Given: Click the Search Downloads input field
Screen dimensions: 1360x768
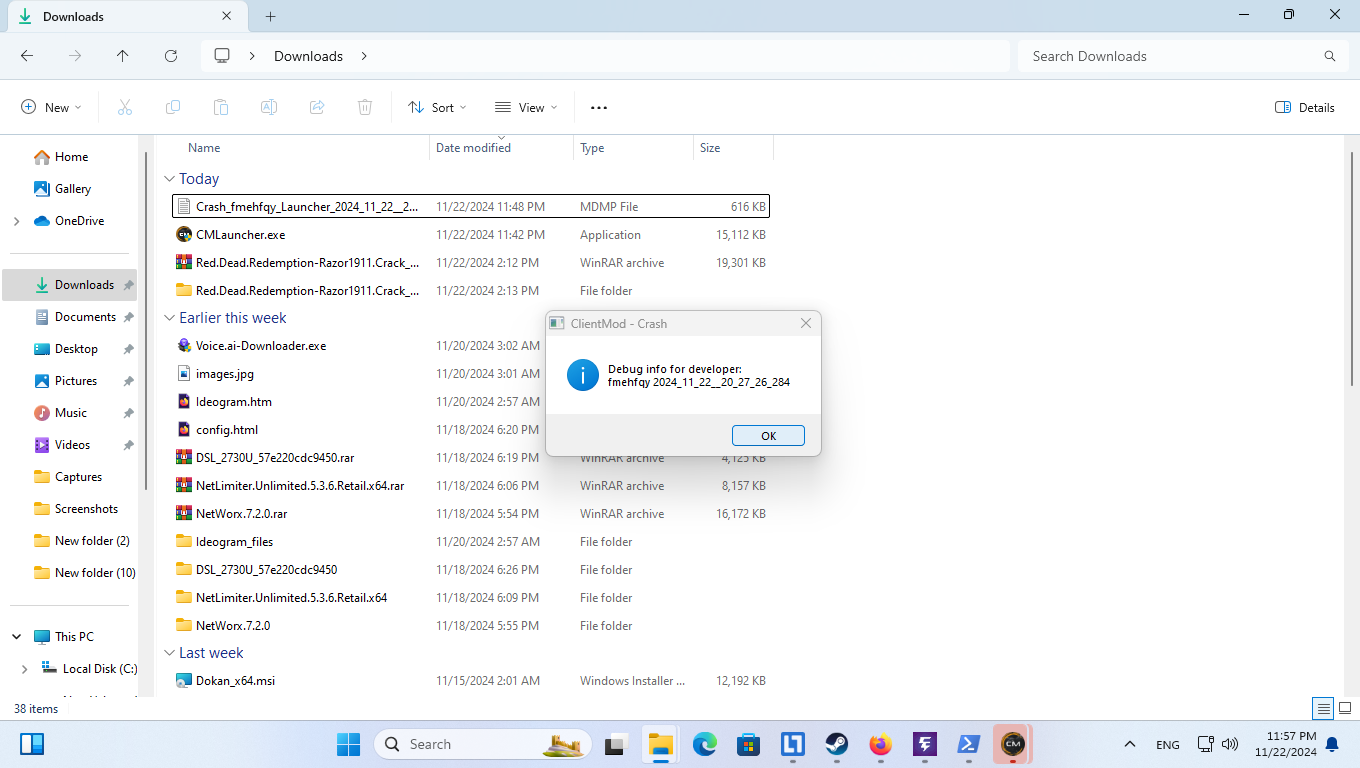Looking at the screenshot, I should point(1170,56).
